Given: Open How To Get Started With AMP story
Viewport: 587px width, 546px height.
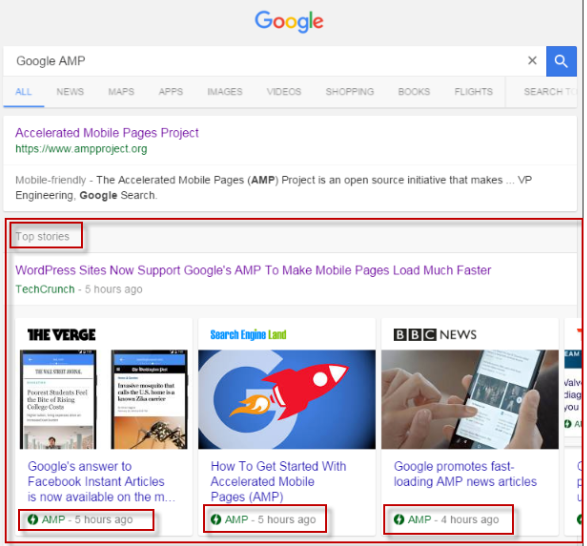Looking at the screenshot, I should click(x=279, y=482).
